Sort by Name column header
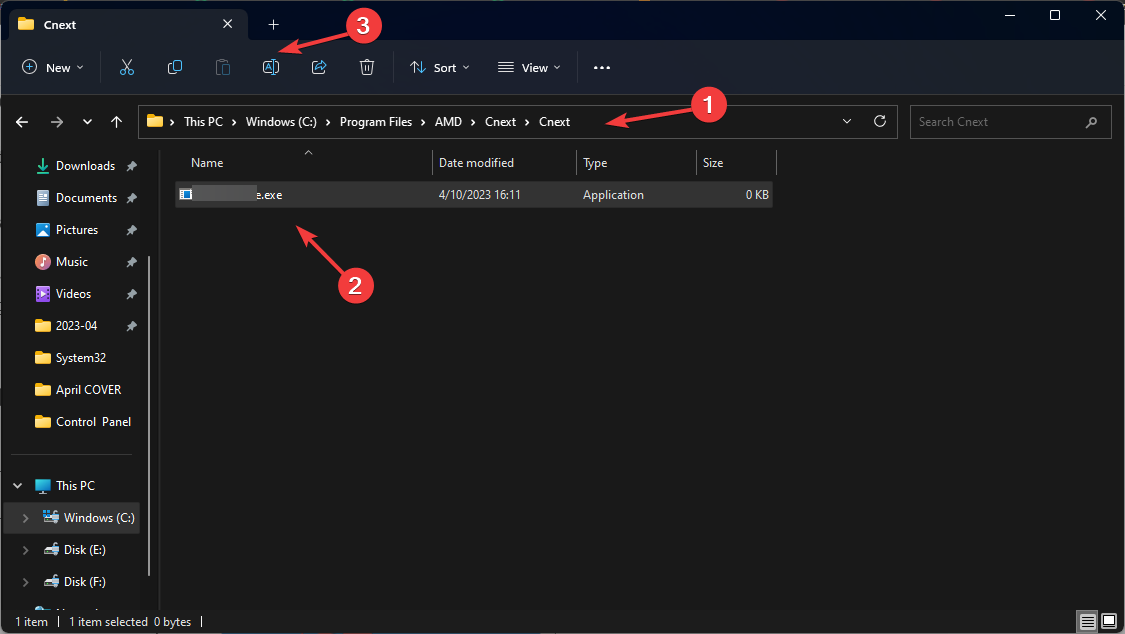This screenshot has width=1125, height=634. pos(303,163)
